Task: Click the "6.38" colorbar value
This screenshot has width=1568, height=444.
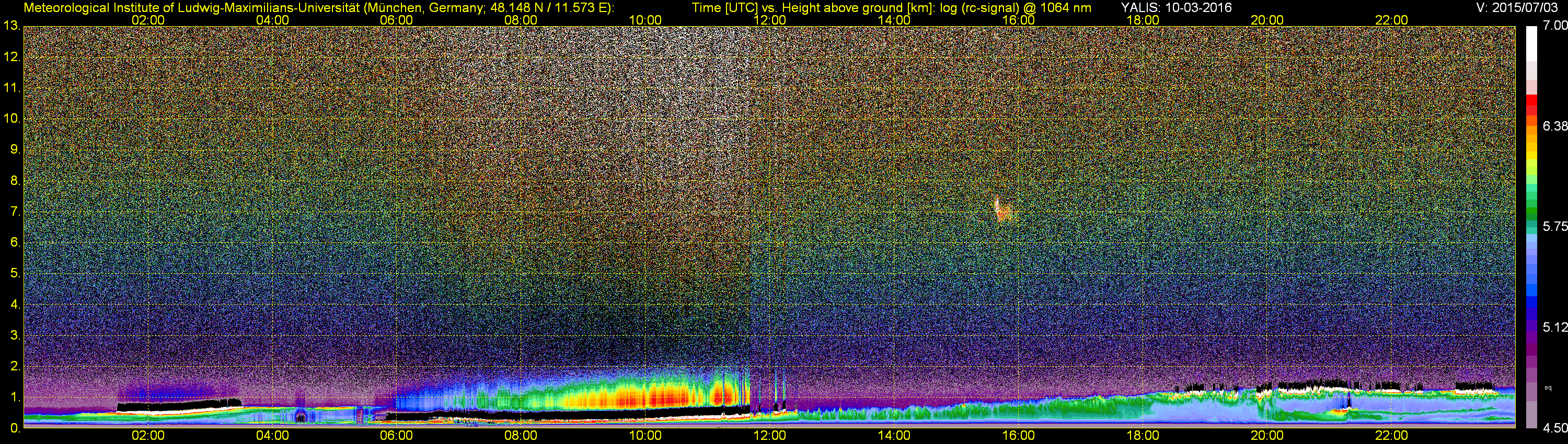Action: (x=1554, y=126)
